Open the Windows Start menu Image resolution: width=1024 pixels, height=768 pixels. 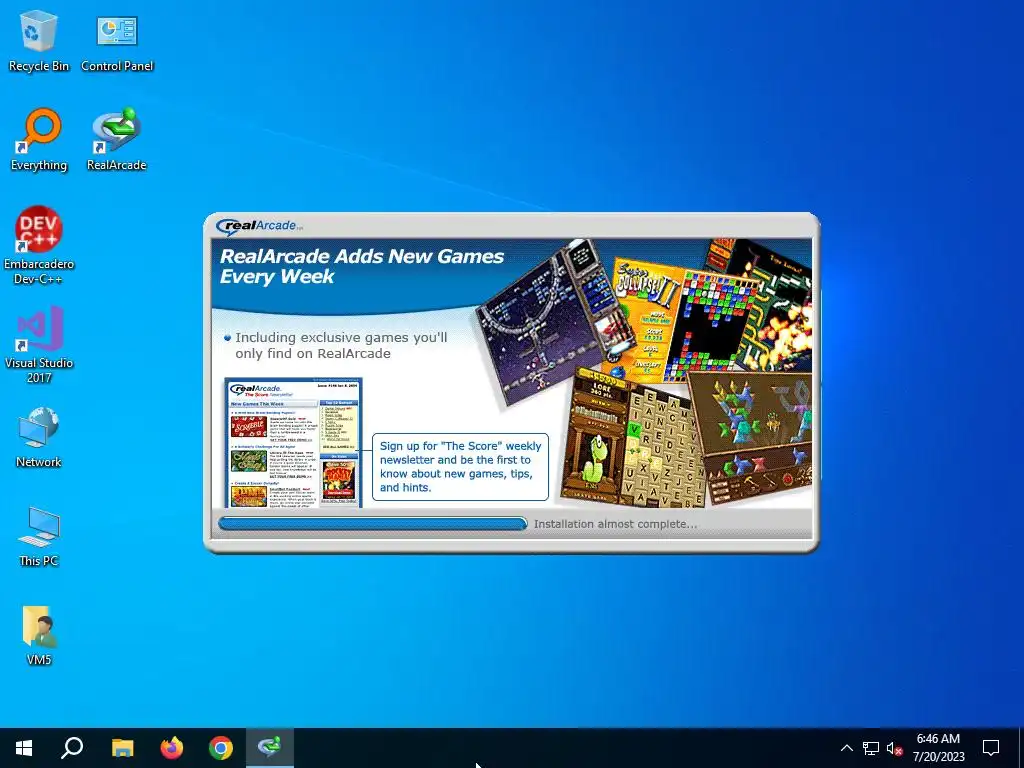[24, 748]
